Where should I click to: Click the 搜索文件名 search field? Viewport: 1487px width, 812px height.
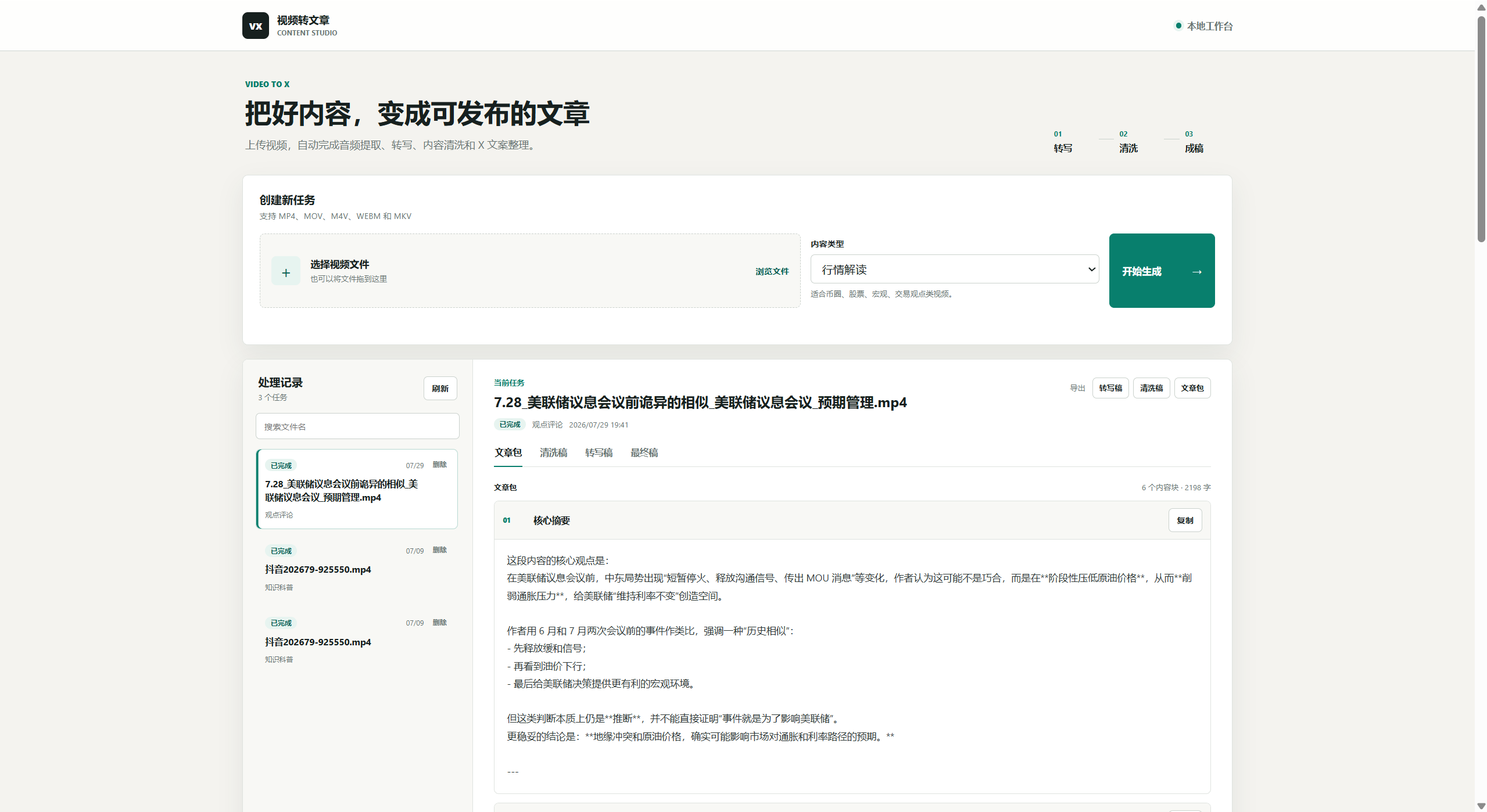(x=357, y=426)
